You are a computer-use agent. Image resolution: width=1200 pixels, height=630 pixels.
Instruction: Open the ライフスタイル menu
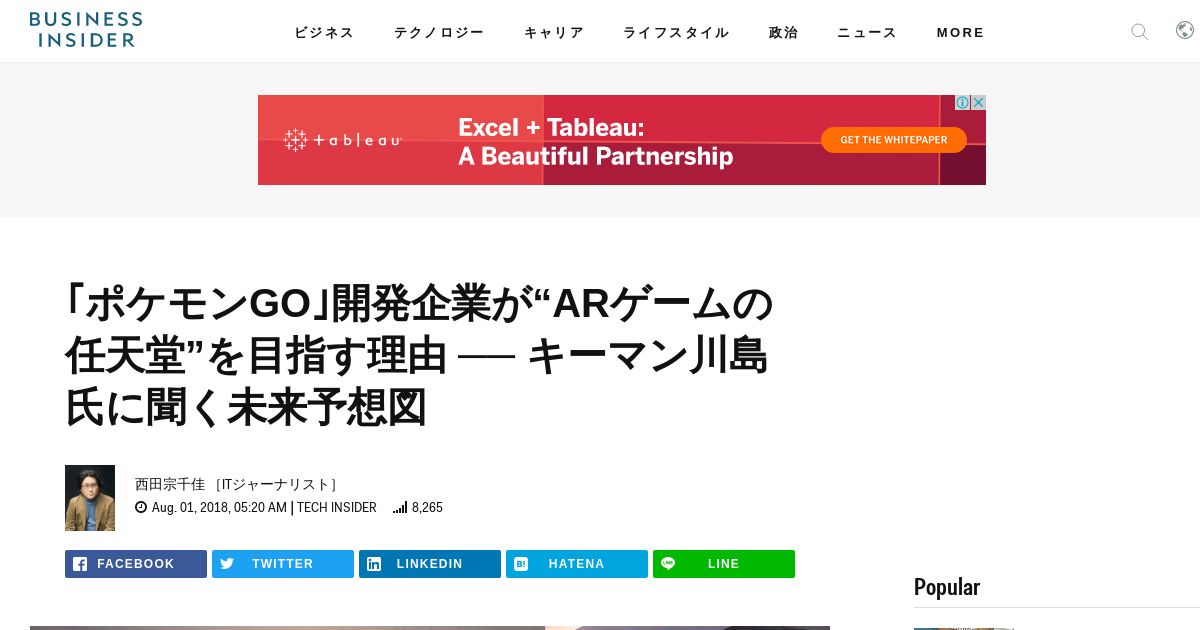[x=676, y=32]
